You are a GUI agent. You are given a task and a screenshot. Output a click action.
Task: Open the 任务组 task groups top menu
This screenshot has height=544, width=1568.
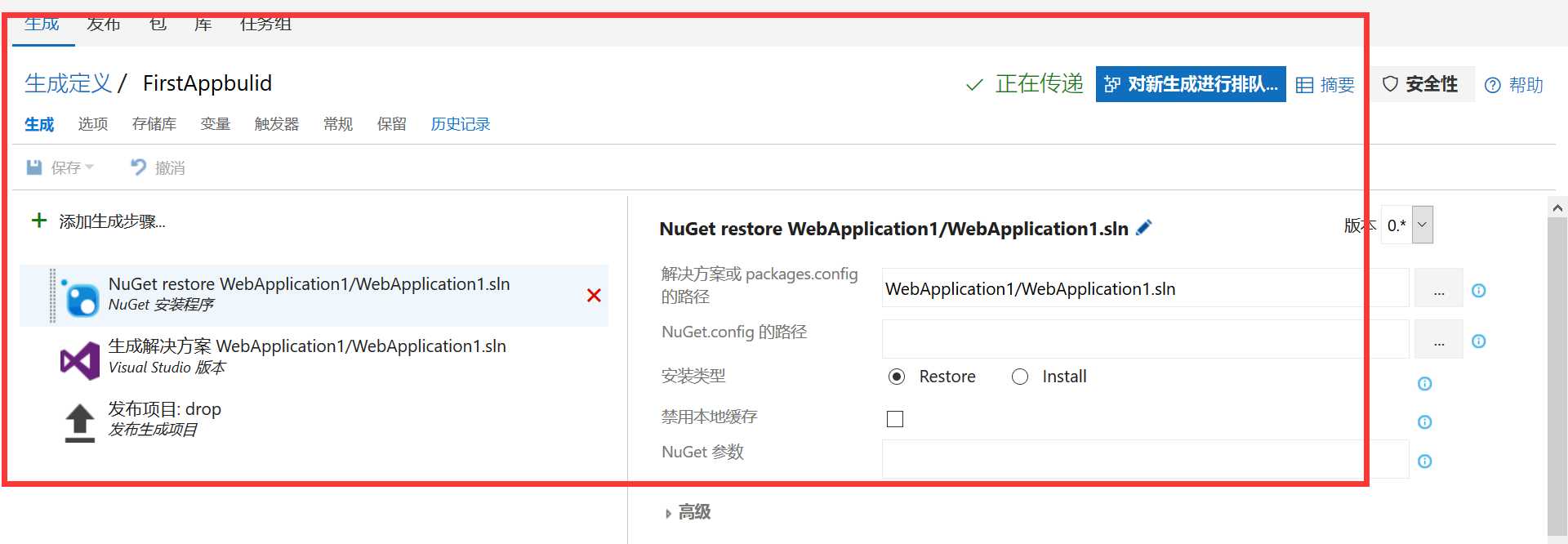pyautogui.click(x=265, y=24)
